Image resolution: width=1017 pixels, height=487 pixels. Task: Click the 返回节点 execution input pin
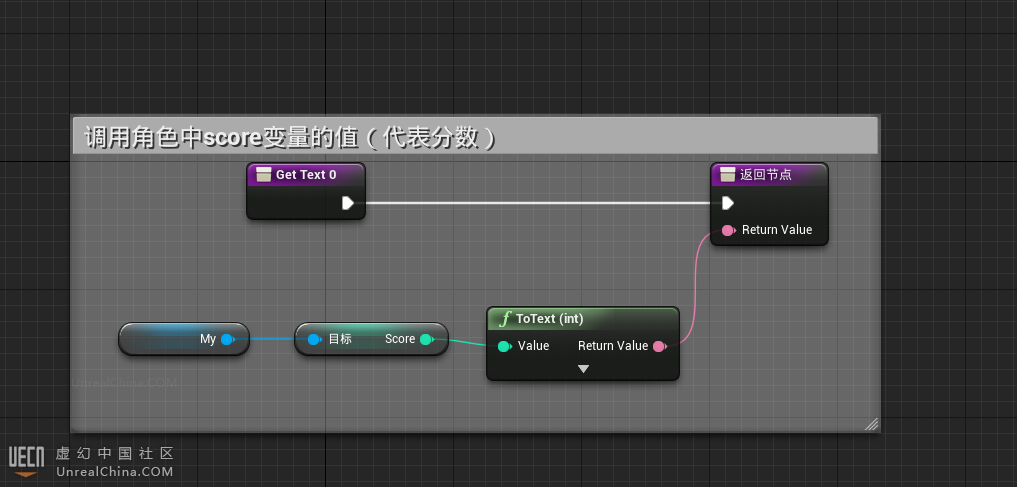[728, 203]
